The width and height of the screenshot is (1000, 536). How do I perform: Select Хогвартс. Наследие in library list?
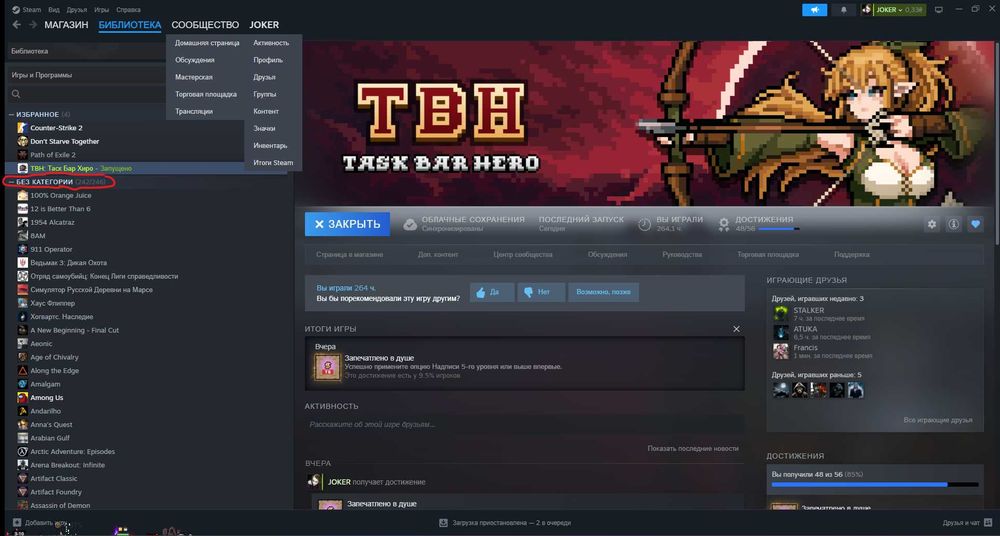coord(62,316)
